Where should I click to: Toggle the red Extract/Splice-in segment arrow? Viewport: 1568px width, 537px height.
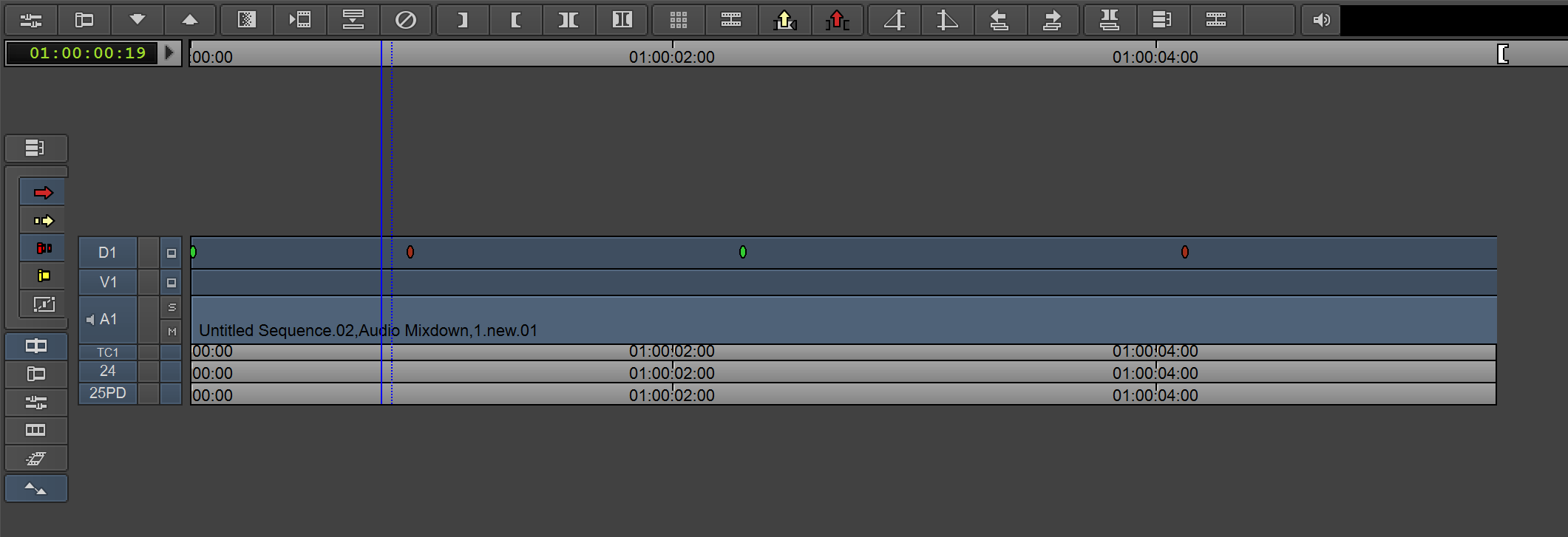click(43, 193)
